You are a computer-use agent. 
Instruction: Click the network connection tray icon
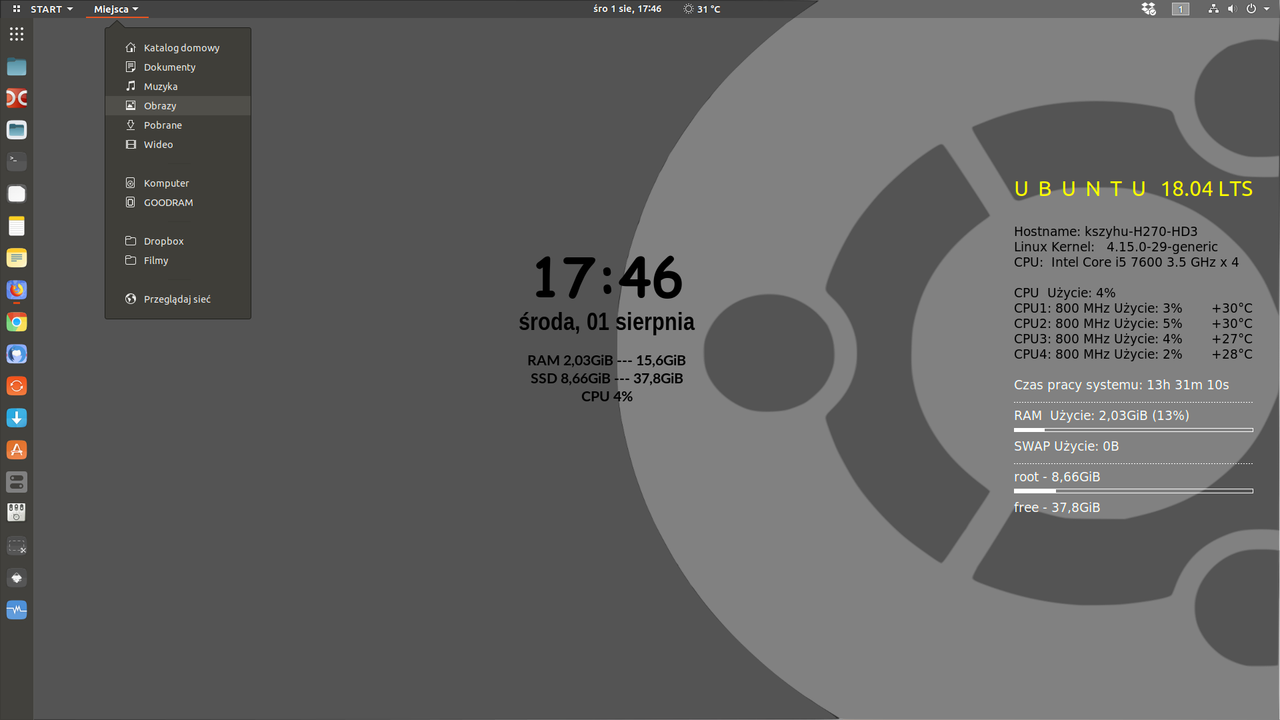[x=1214, y=9]
